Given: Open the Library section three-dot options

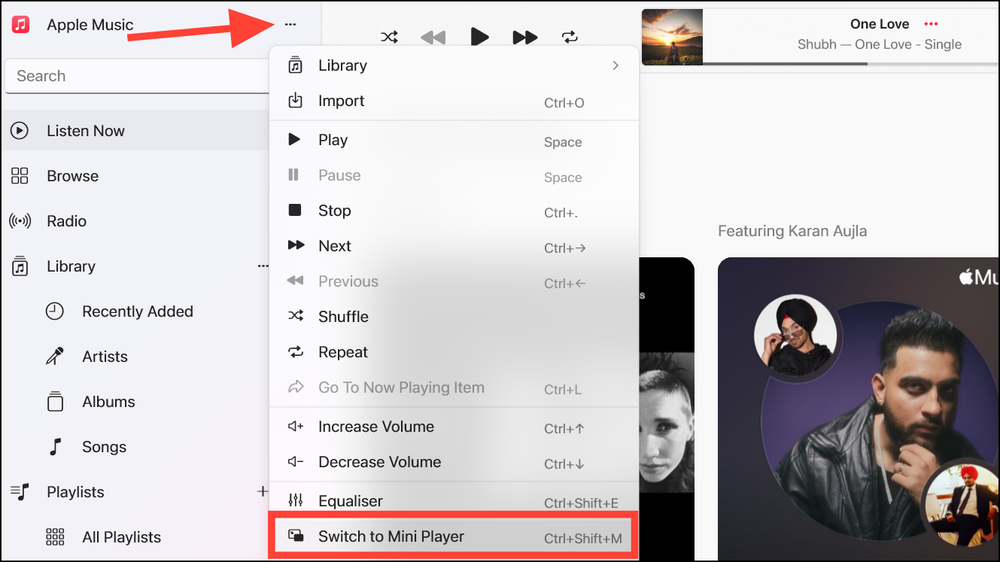Looking at the screenshot, I should click(263, 266).
